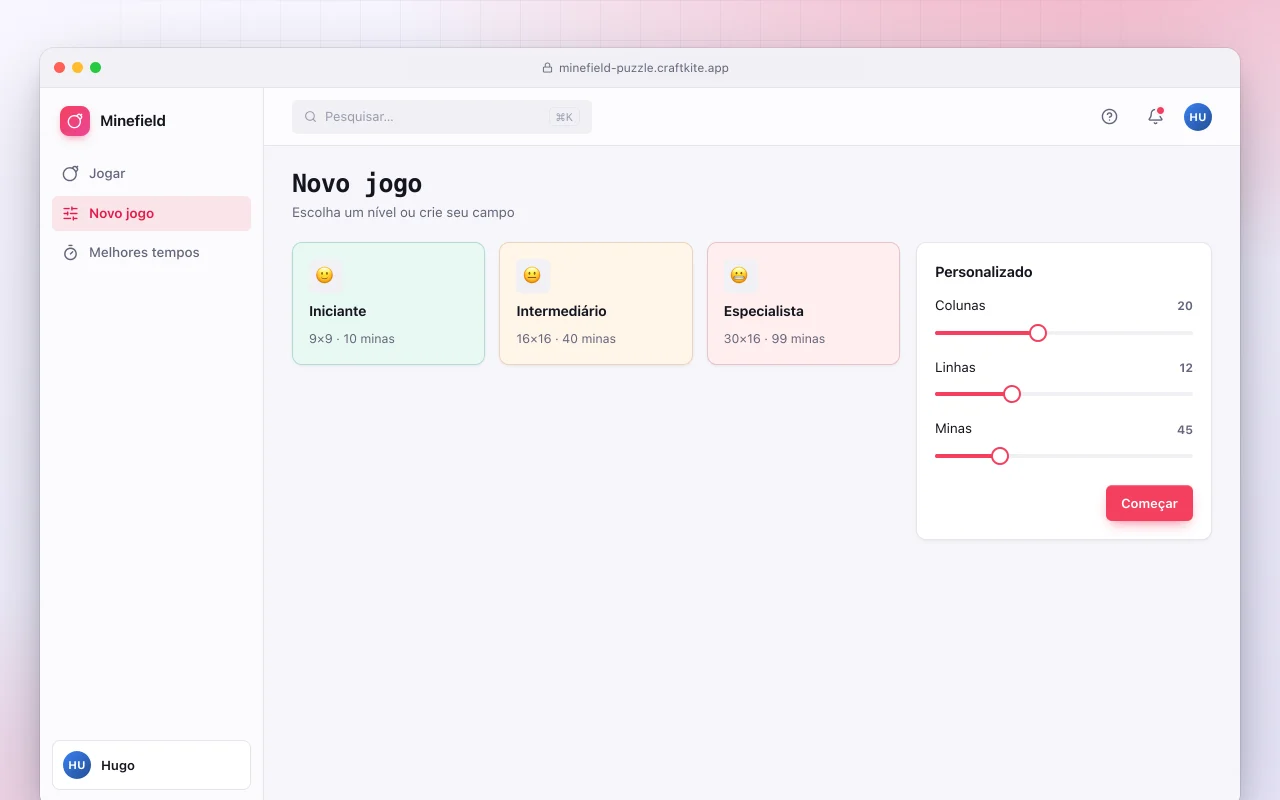
Task: Open the Hugo user profile card
Action: (x=151, y=765)
